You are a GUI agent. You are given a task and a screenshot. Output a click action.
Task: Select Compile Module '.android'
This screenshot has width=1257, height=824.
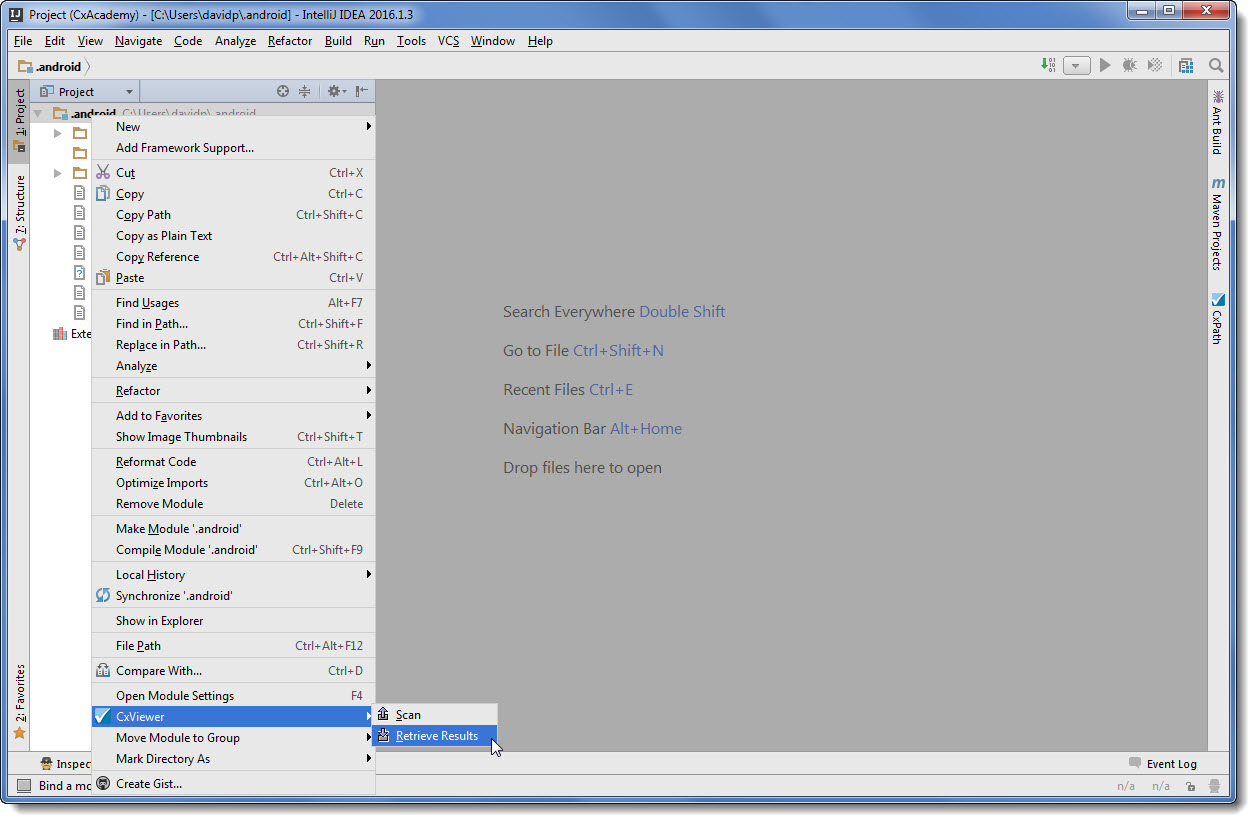(x=233, y=550)
